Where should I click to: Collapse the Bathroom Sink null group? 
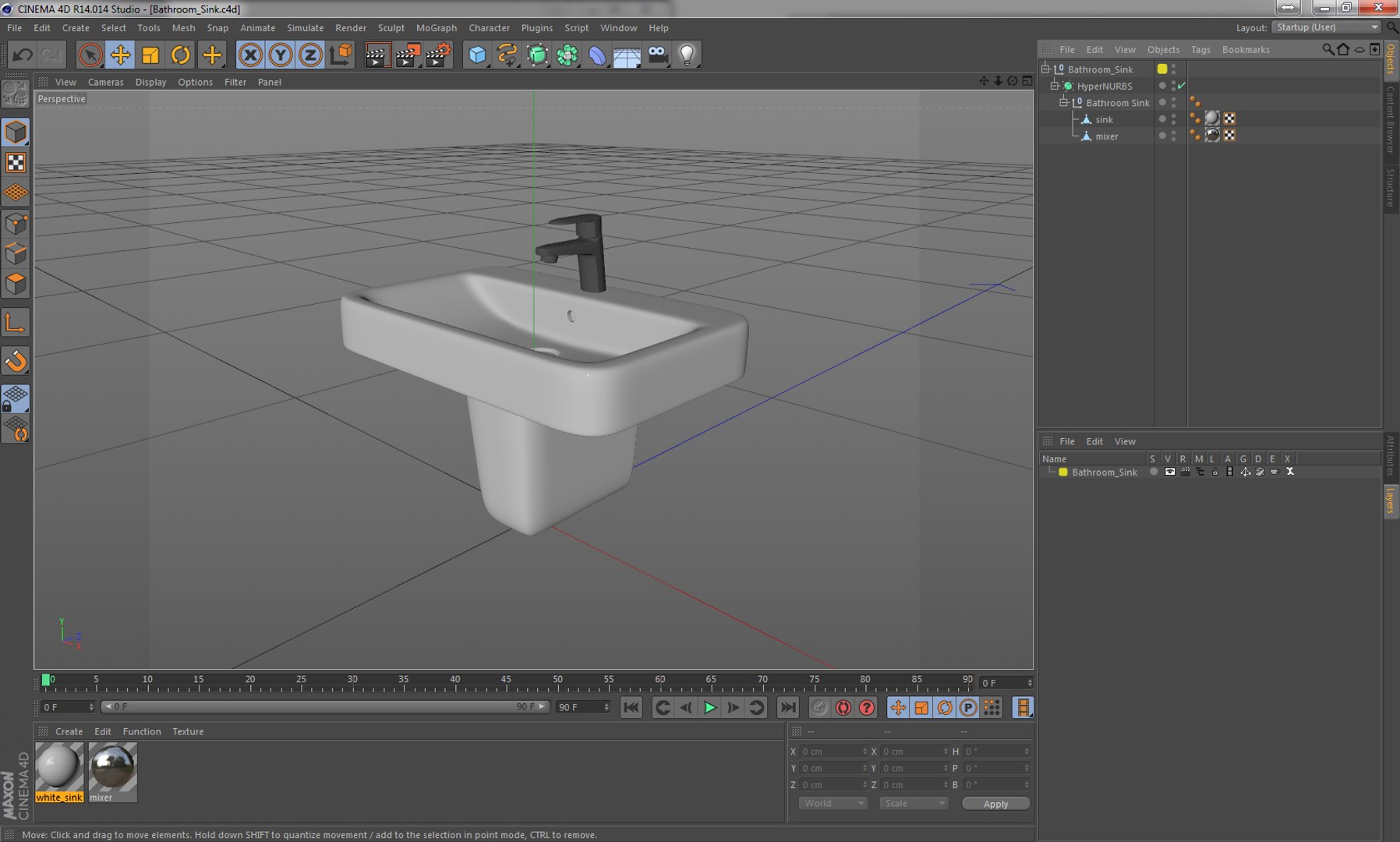tap(1063, 102)
